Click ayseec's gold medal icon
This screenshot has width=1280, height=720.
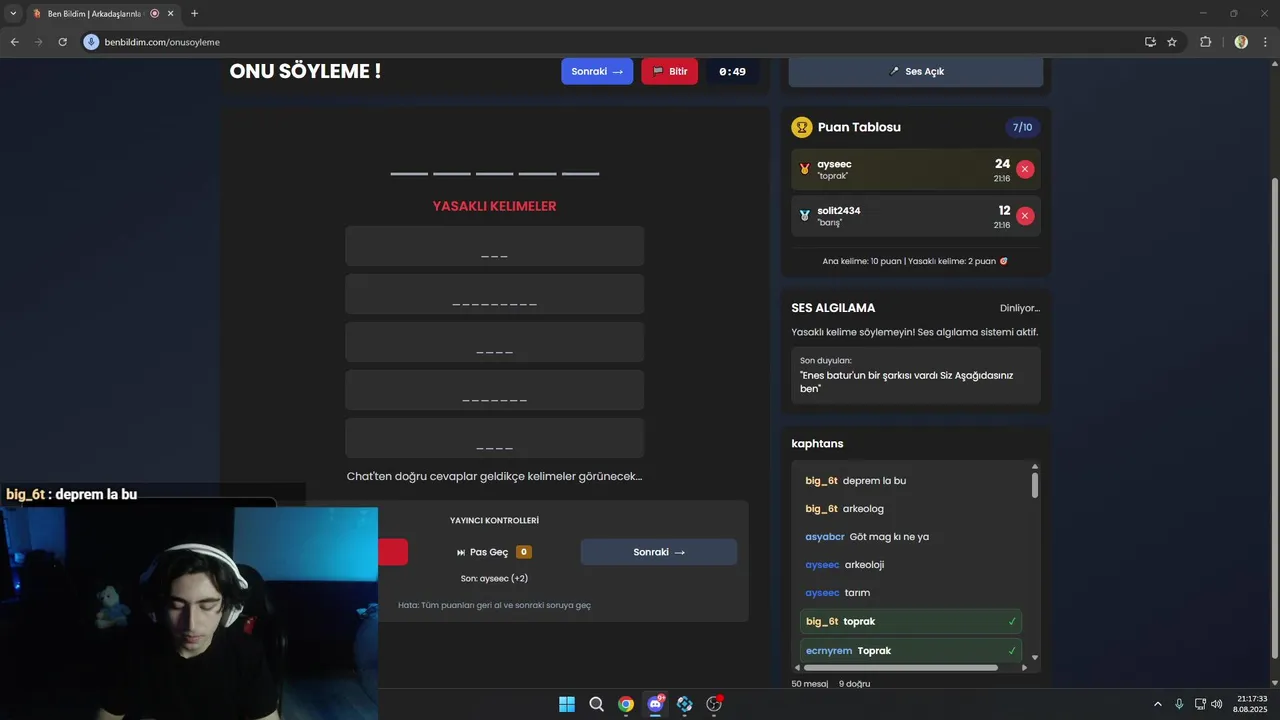tap(804, 169)
